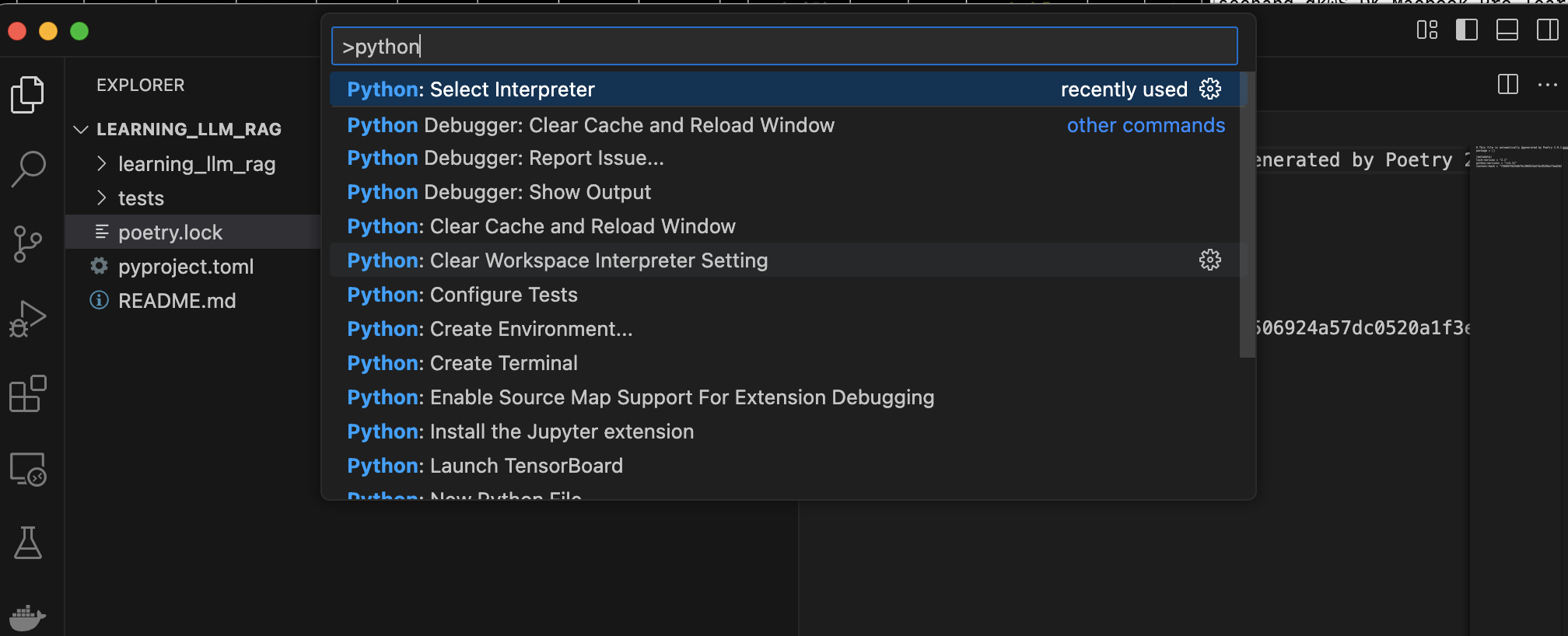The image size is (1568, 636).
Task: Toggle the bottom Panel visibility
Action: pyautogui.click(x=1507, y=30)
